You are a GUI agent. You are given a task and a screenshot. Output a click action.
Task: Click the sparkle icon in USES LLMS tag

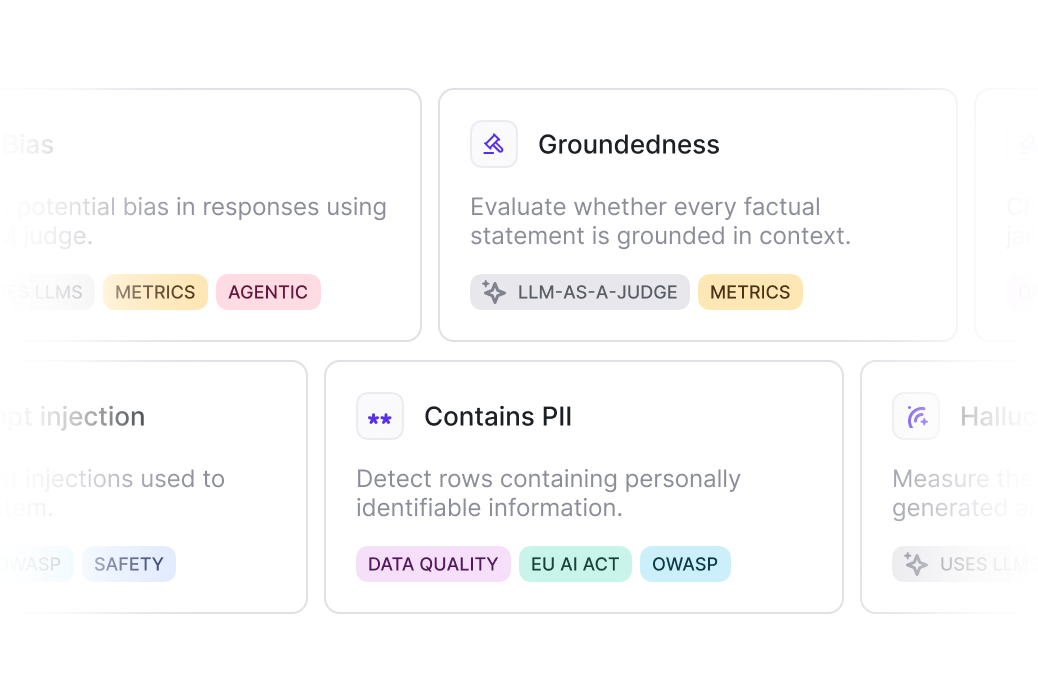(x=916, y=564)
